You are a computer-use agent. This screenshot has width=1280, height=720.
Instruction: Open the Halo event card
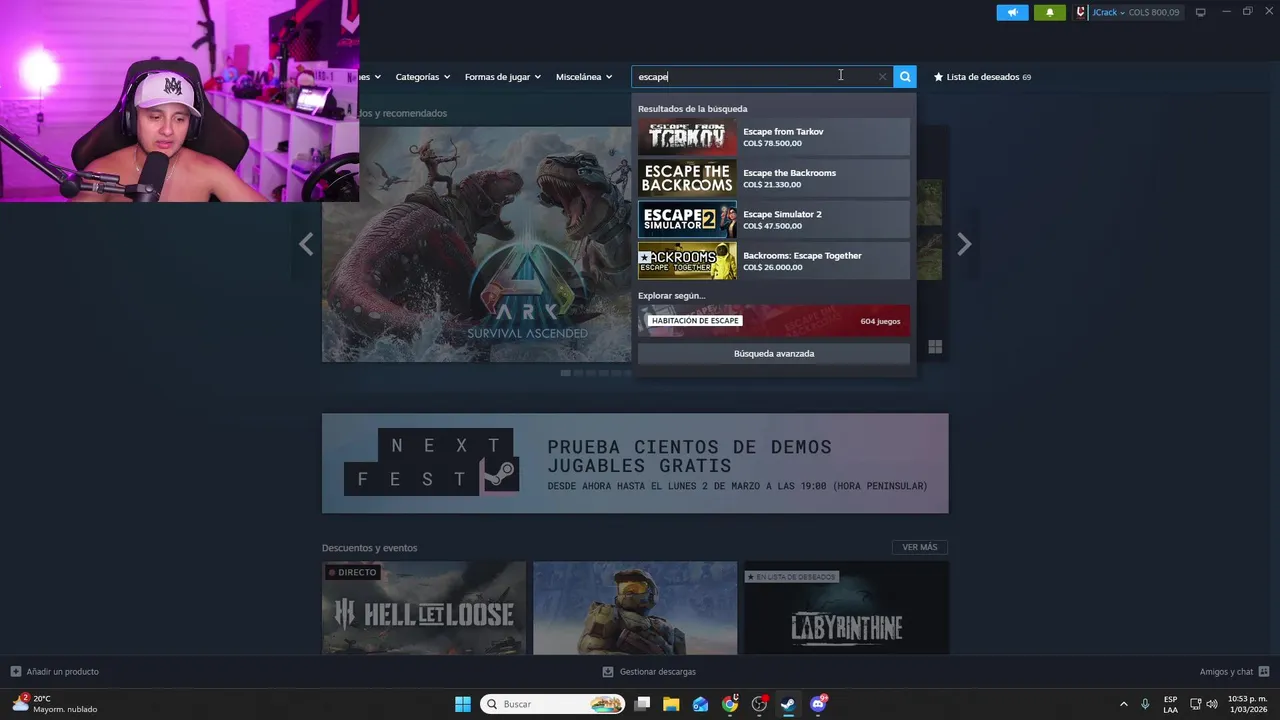click(635, 608)
